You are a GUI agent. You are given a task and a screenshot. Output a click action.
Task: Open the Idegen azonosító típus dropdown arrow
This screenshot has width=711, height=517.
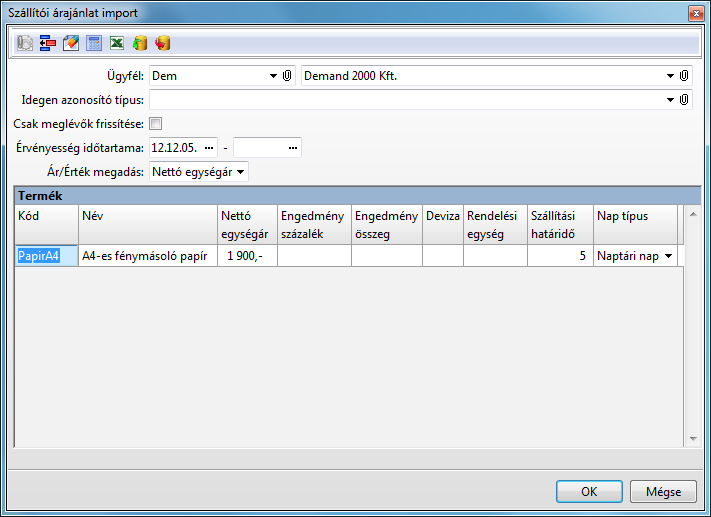[670, 99]
